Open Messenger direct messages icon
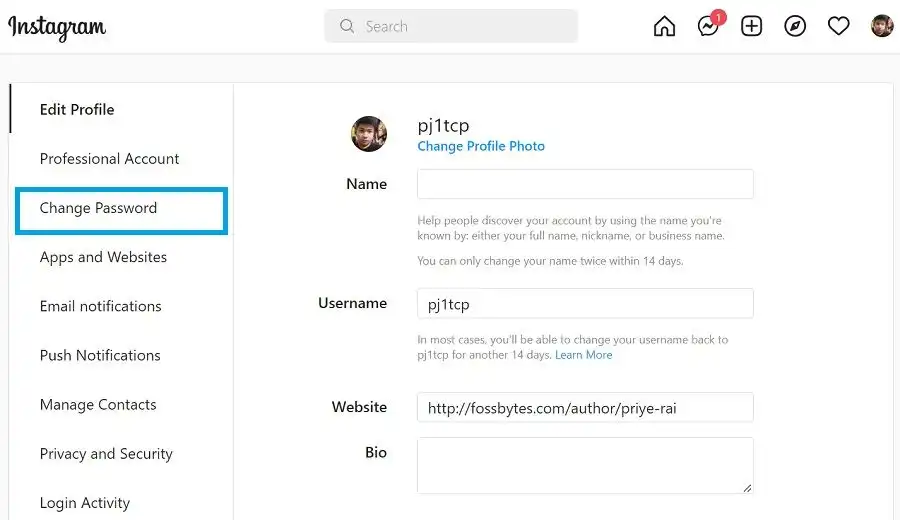Image resolution: width=900 pixels, height=520 pixels. point(708,27)
